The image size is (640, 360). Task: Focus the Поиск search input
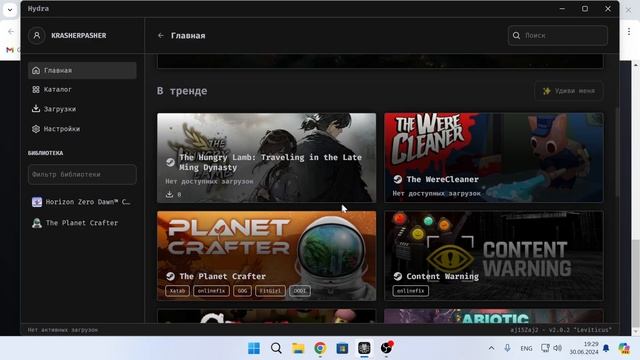[x=558, y=36]
